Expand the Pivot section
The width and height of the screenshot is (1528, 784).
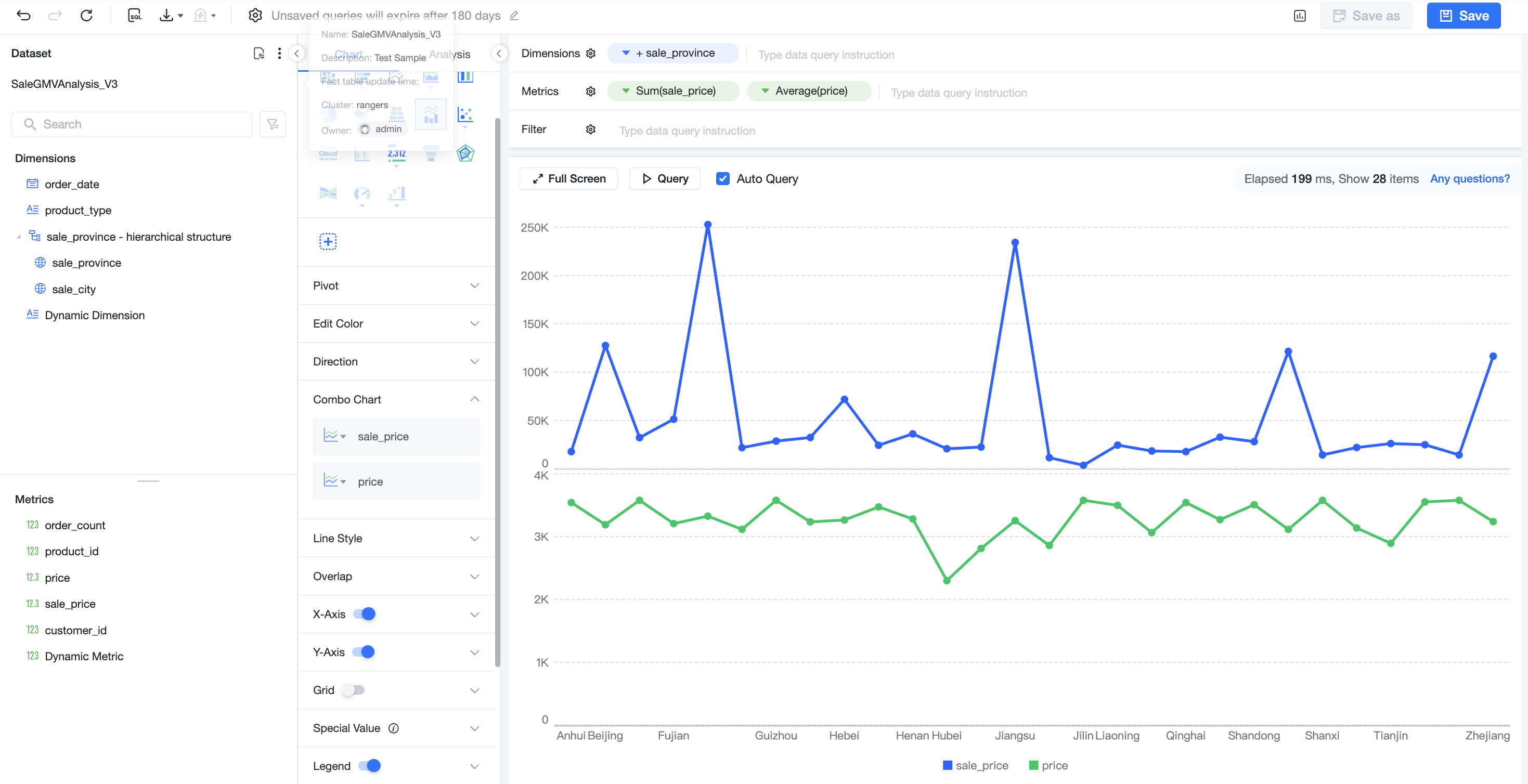[x=396, y=285]
